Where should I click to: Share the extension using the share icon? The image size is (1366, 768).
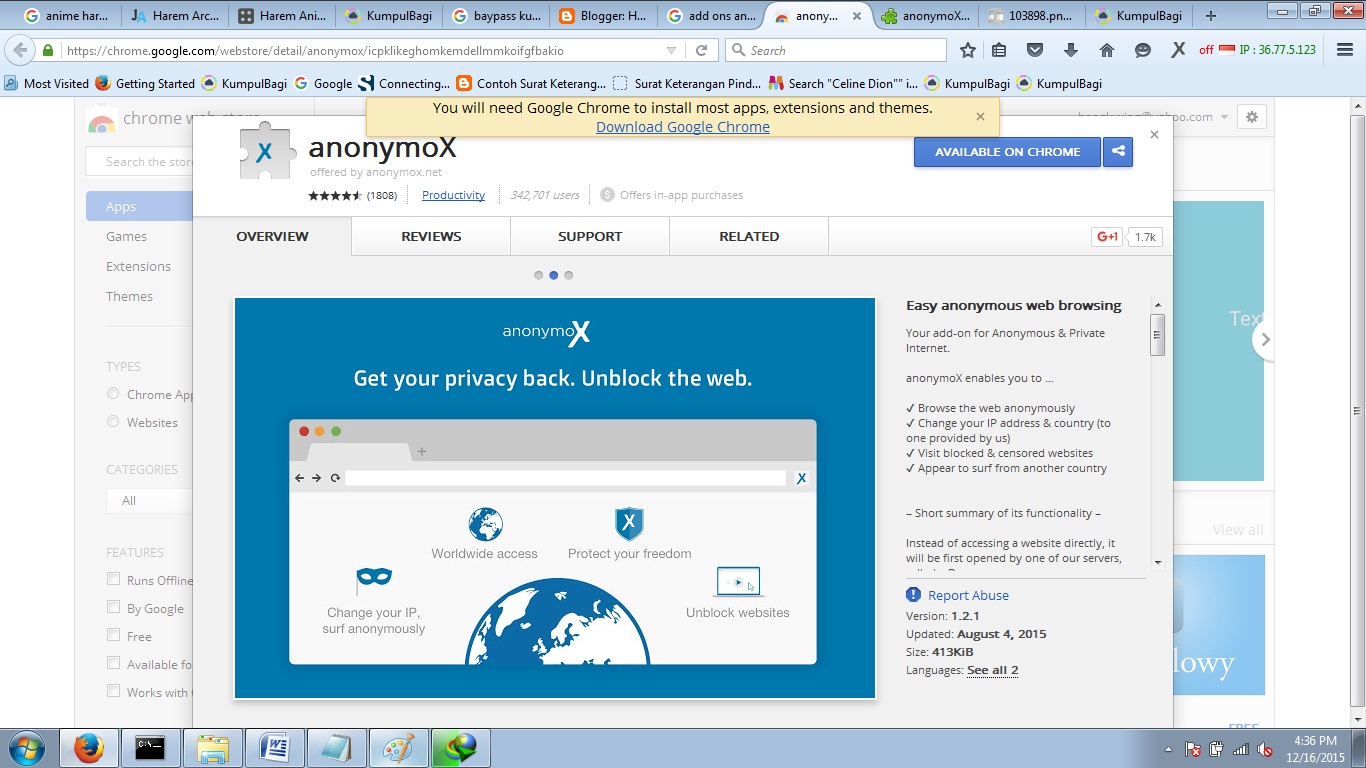[x=1118, y=152]
